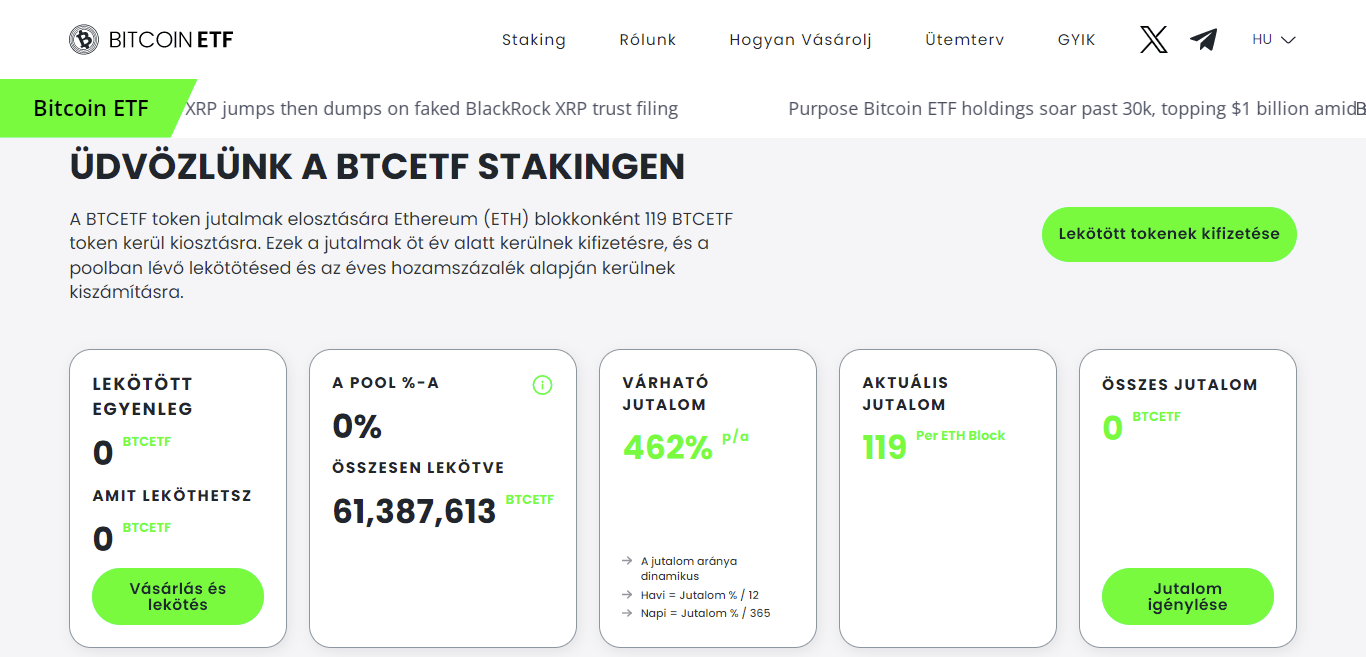Image resolution: width=1366 pixels, height=657 pixels.
Task: Click the ÖSSZESEN LEKÖTVE label
Action: [x=418, y=468]
